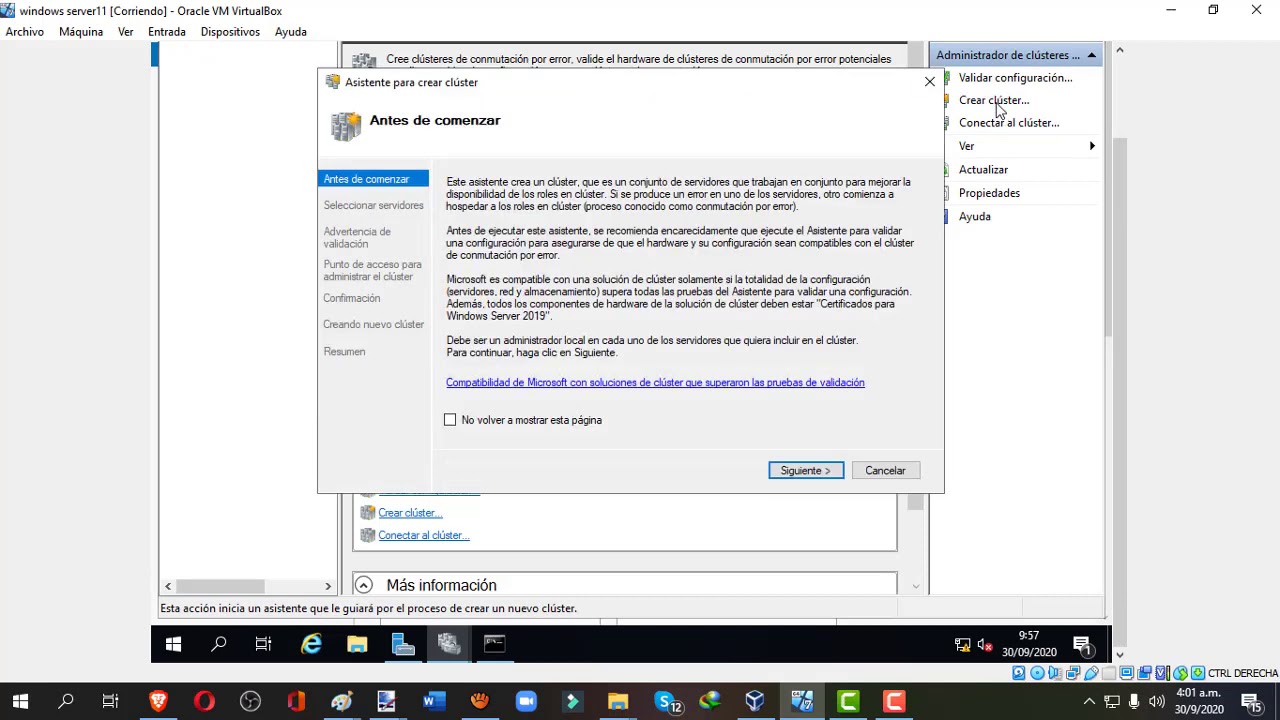Collapse the Más información section
Viewport: 1280px width, 720px height.
pyautogui.click(x=364, y=585)
